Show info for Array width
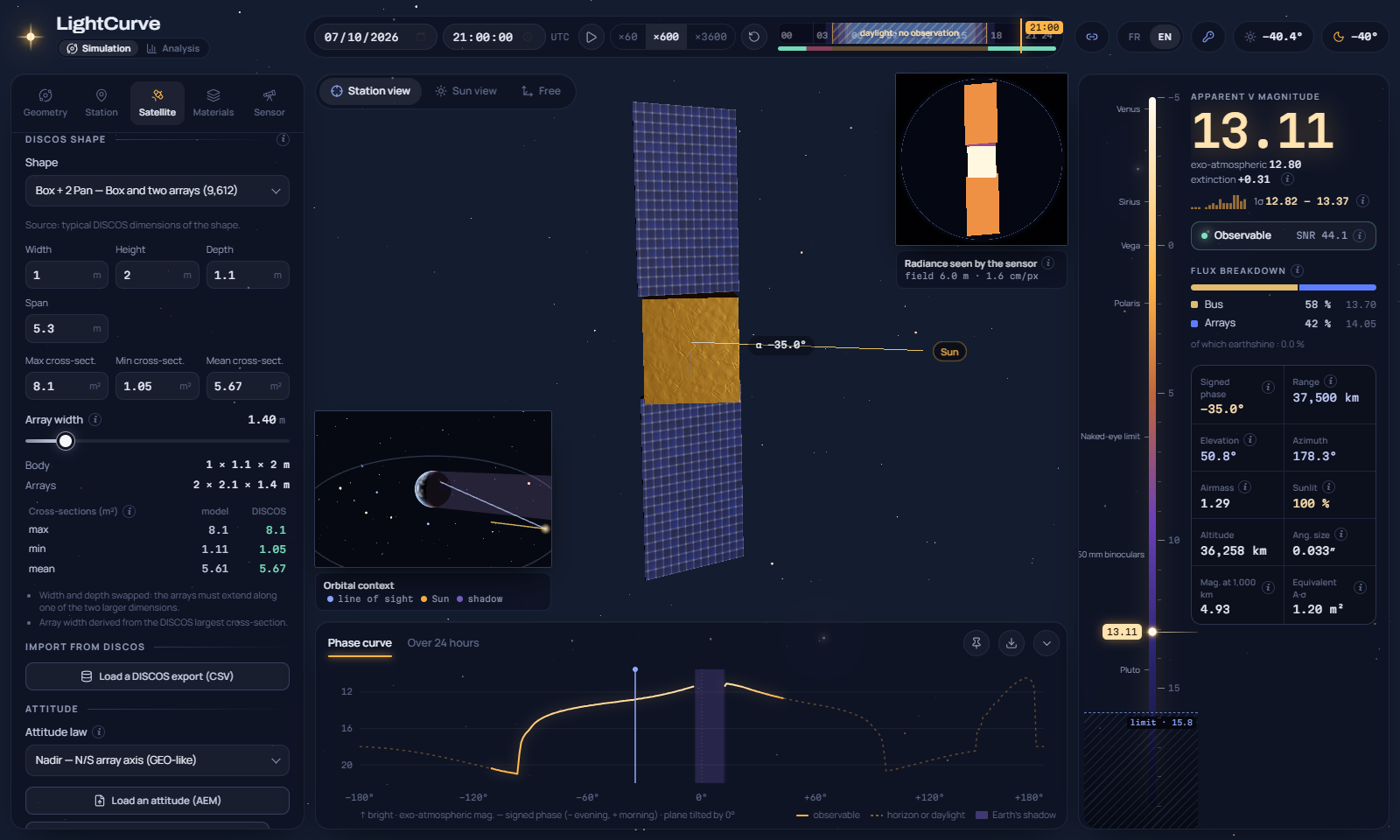This screenshot has height=840, width=1400. tap(95, 420)
